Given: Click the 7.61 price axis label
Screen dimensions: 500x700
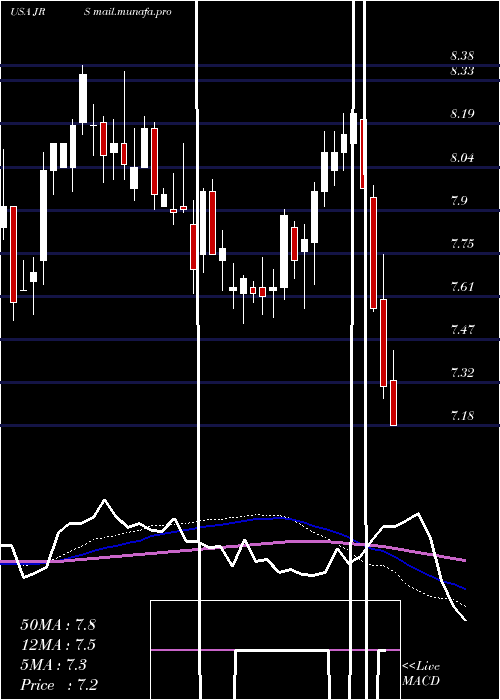Looking at the screenshot, I should [462, 287].
